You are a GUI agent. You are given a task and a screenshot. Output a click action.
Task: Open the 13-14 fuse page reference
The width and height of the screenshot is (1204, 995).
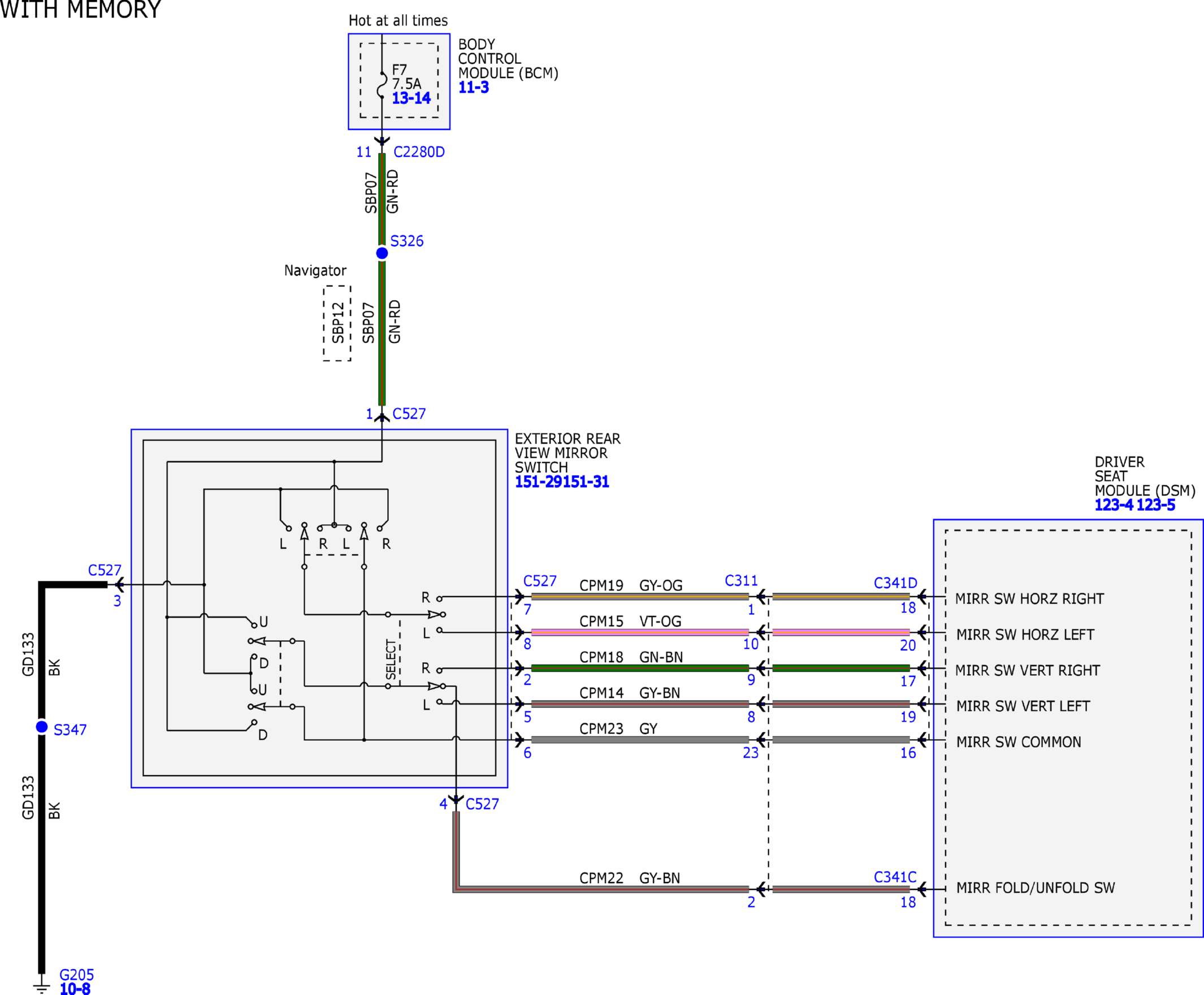tap(411, 98)
